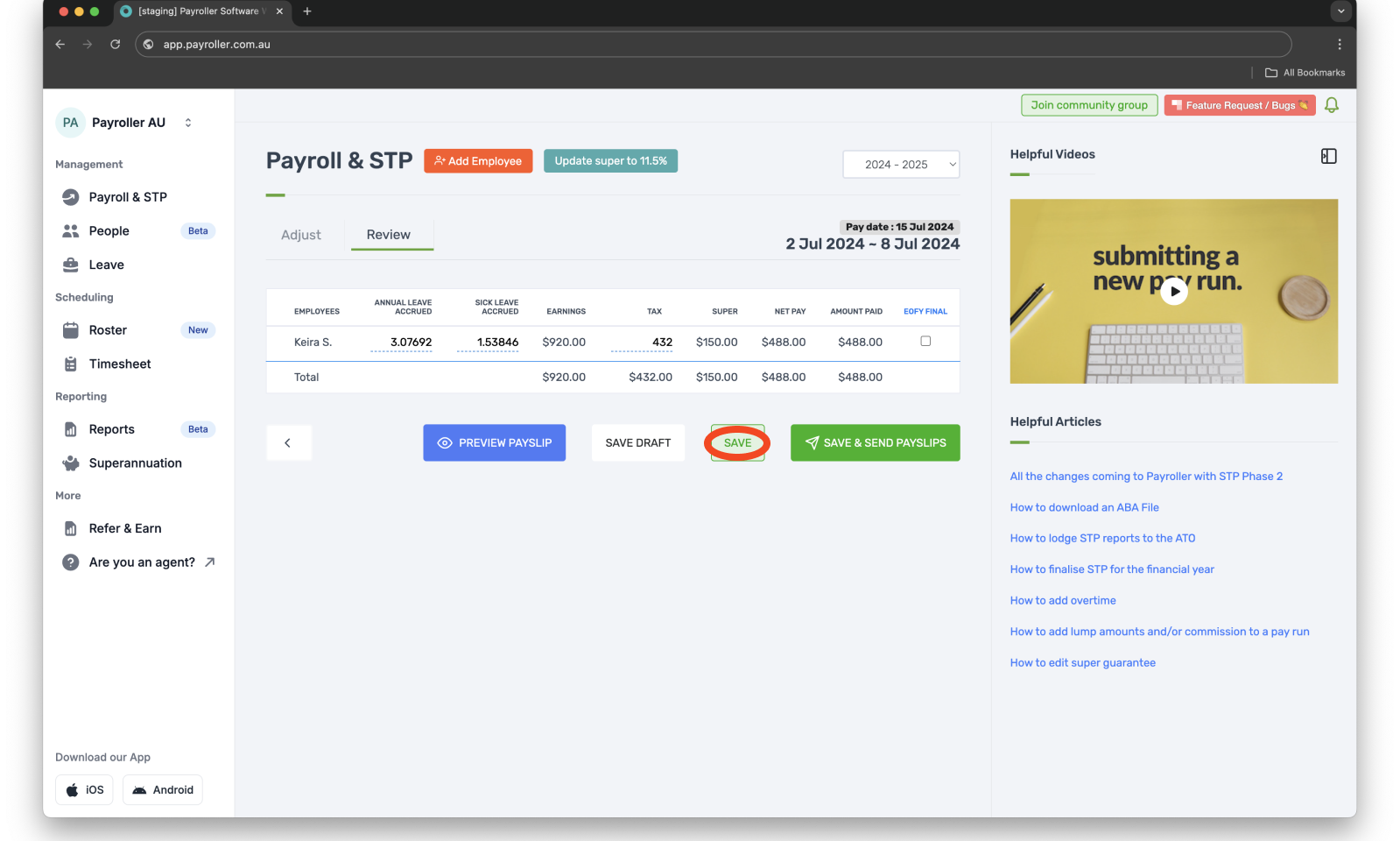Click the Reports Beta badge
The height and width of the screenshot is (841, 1400).
[198, 429]
